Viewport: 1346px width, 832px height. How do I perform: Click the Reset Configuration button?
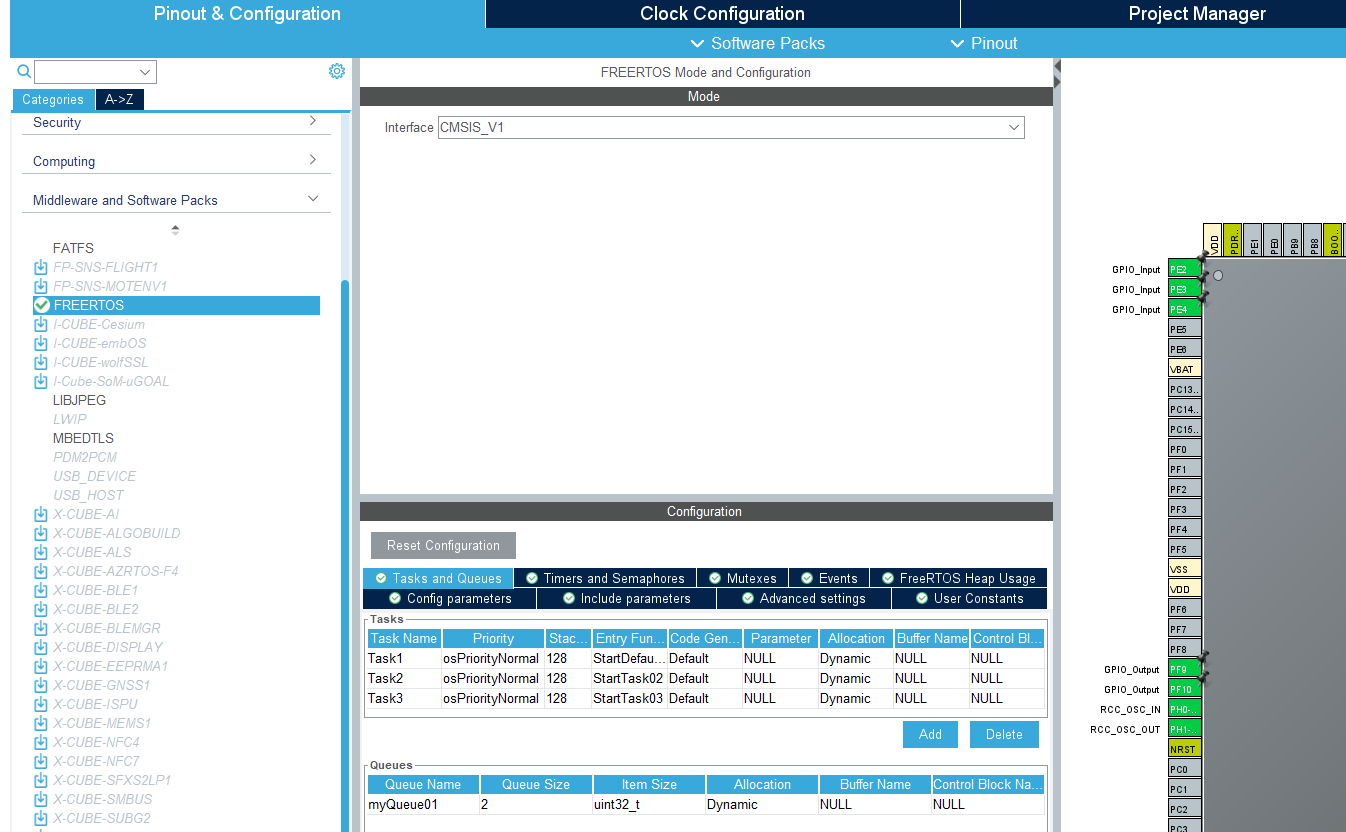click(x=443, y=545)
